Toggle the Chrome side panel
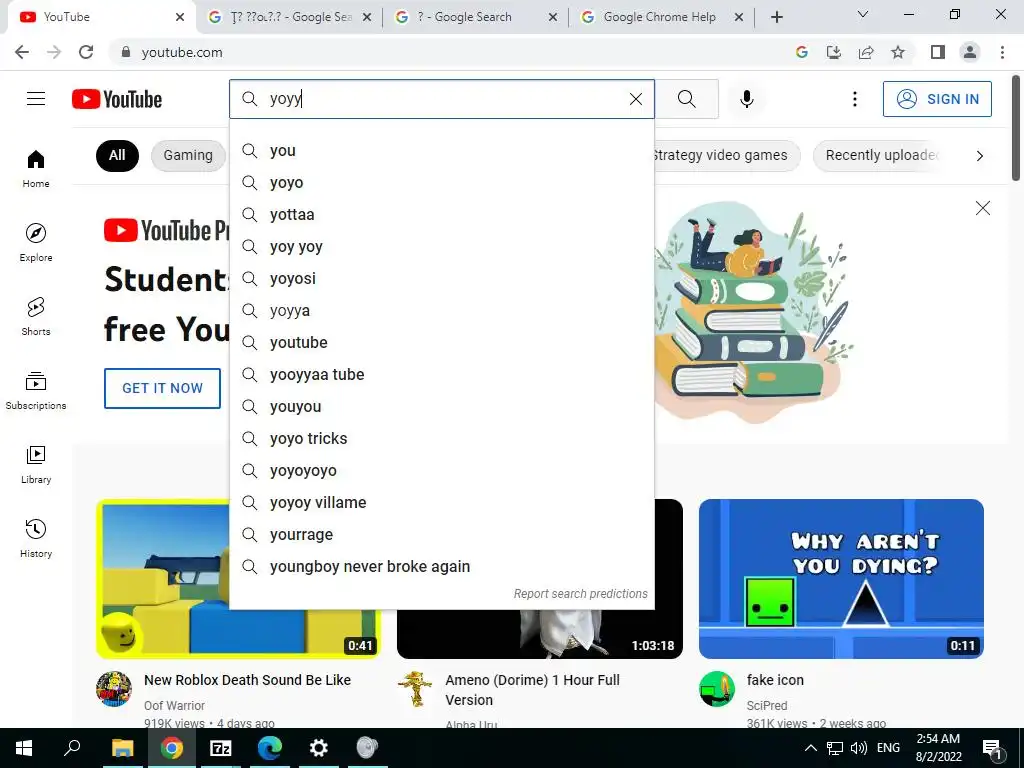The height and width of the screenshot is (768, 1024). [938, 52]
